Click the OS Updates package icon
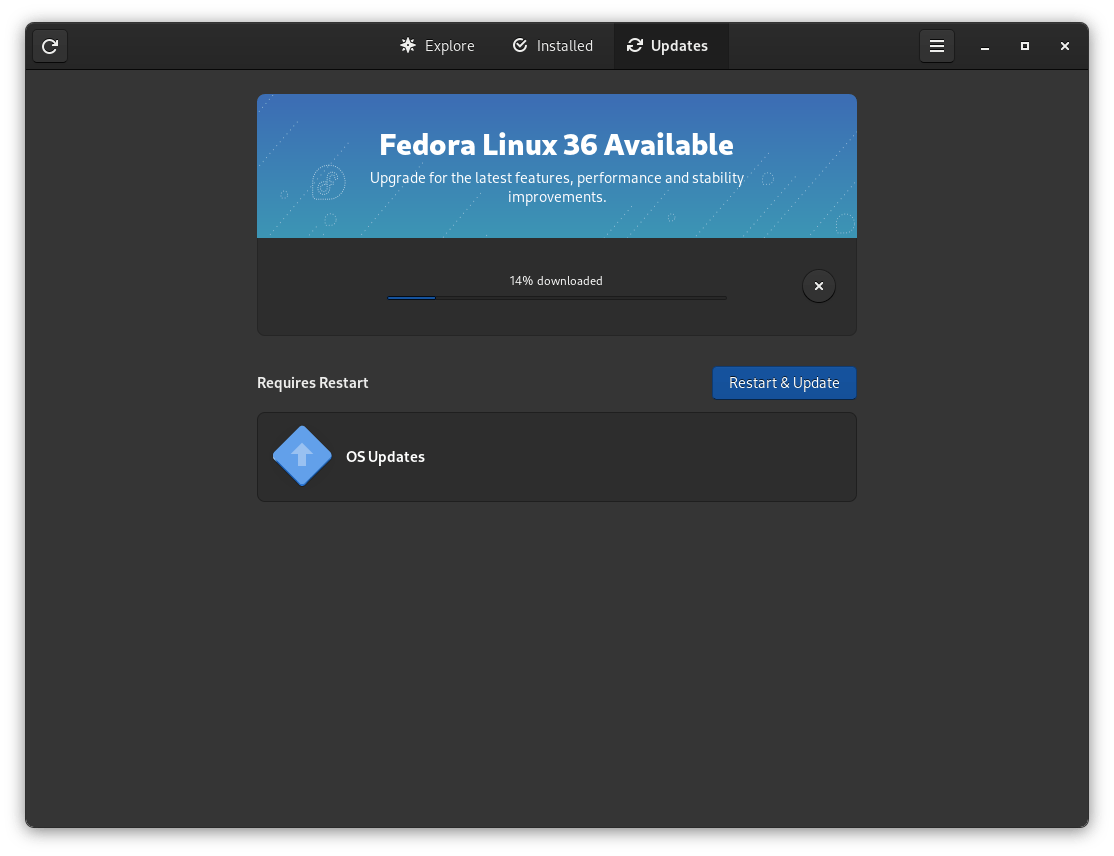The image size is (1114, 856). click(x=301, y=455)
